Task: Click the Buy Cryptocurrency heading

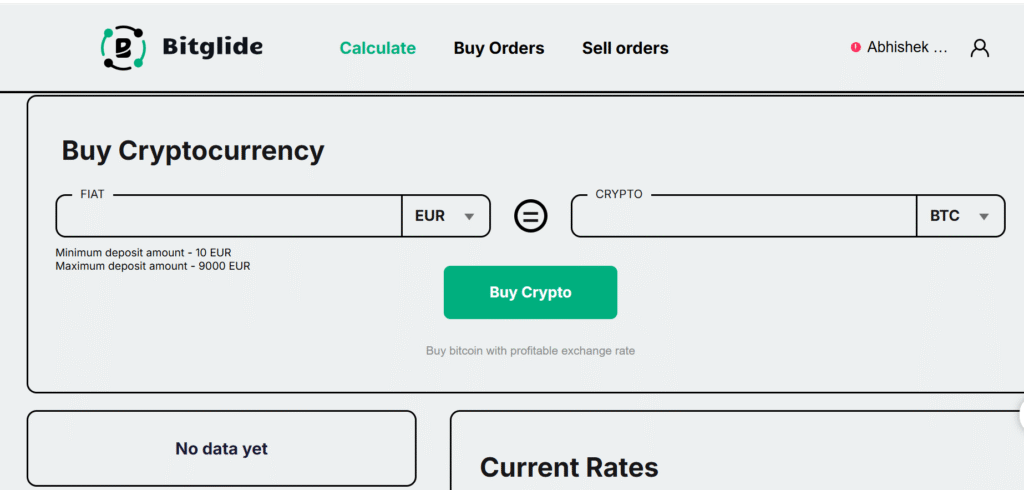Action: click(193, 151)
